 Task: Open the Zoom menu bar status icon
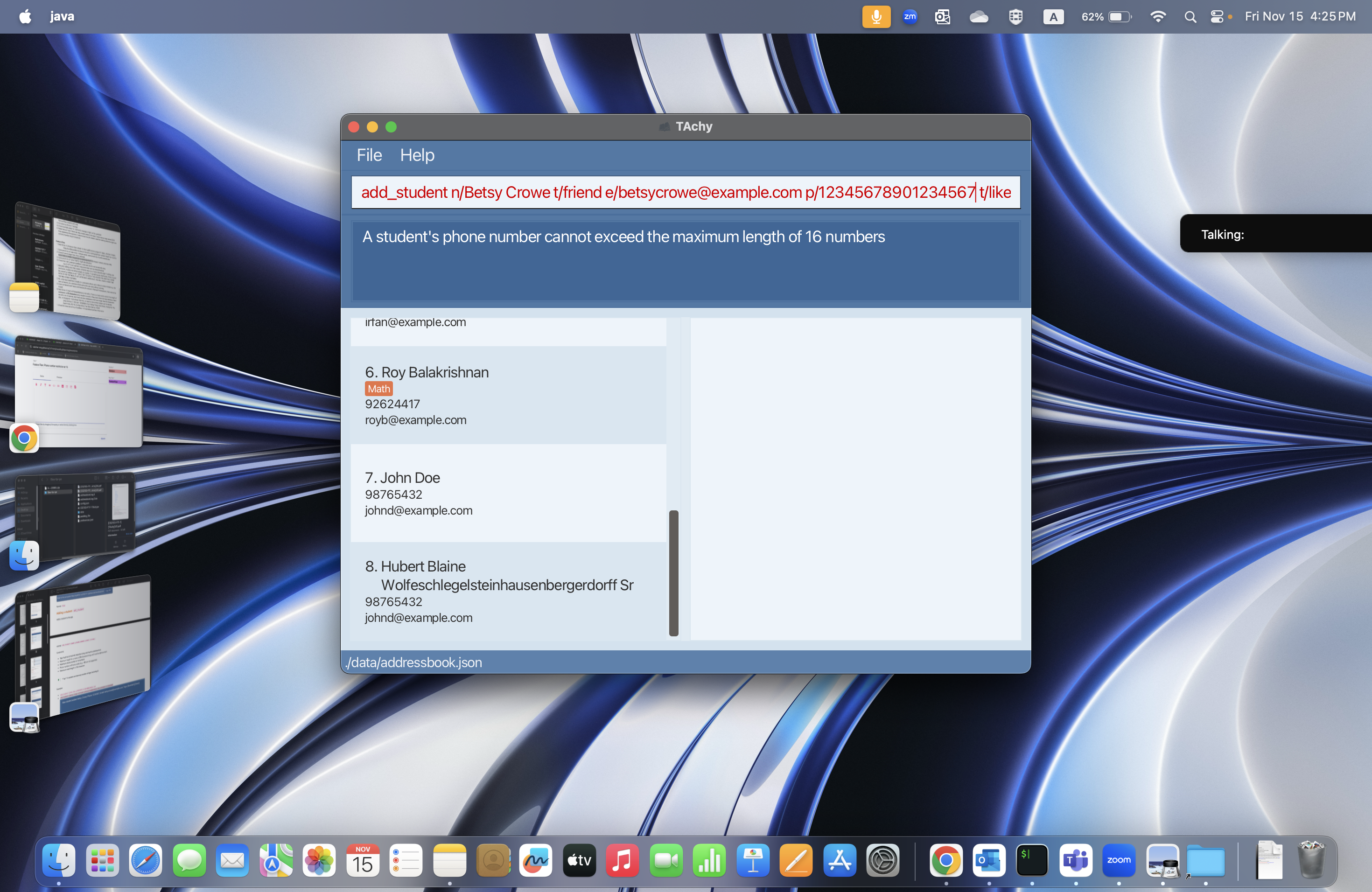[910, 16]
